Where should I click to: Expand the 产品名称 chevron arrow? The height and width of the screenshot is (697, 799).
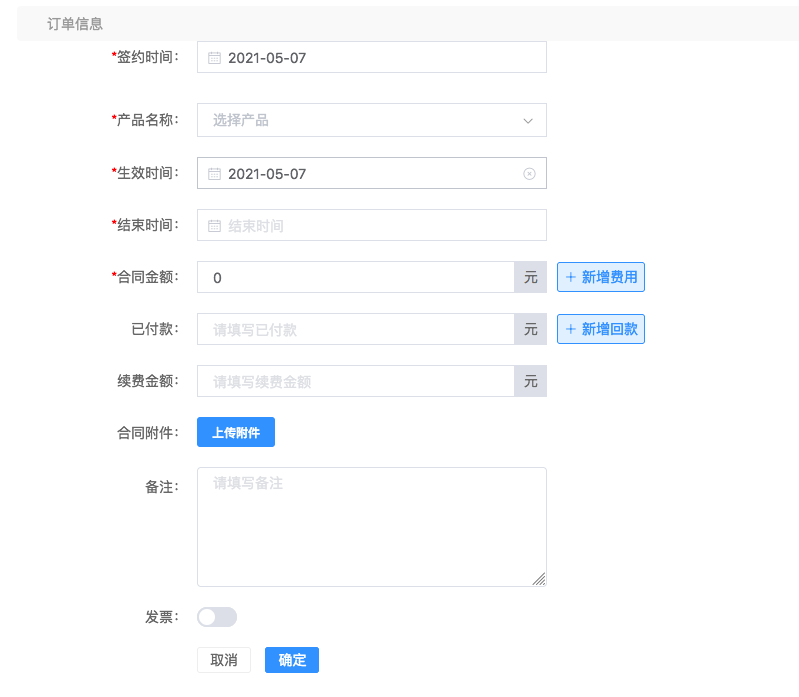pos(528,121)
